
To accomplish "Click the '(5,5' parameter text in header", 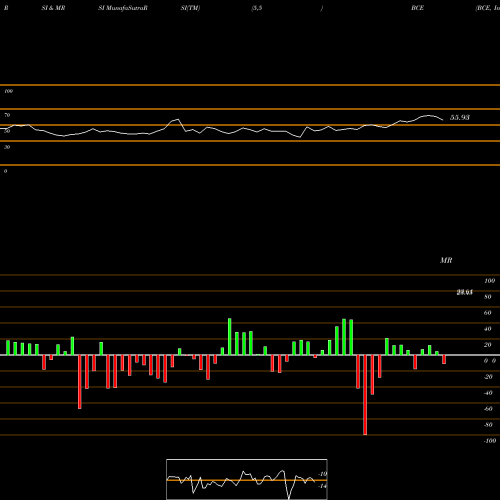I will 257,8.
